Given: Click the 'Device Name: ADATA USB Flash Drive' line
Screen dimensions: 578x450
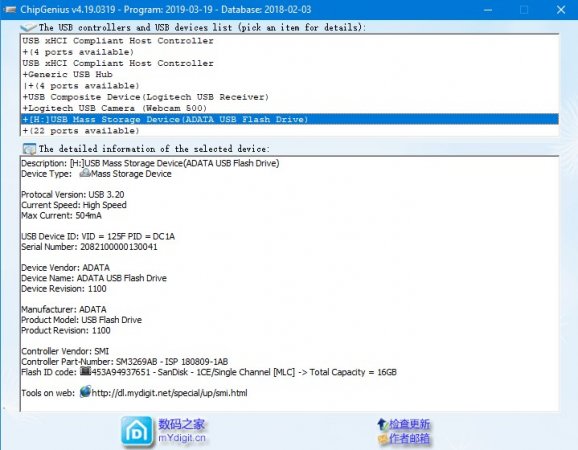Looking at the screenshot, I should click(94, 278).
